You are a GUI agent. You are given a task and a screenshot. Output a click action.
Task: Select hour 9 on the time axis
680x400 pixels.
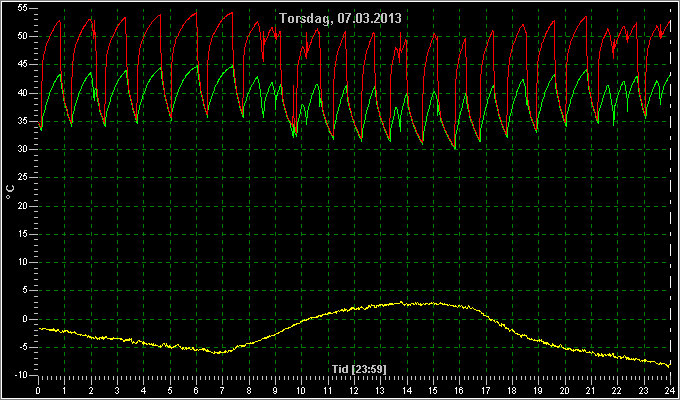click(x=275, y=391)
